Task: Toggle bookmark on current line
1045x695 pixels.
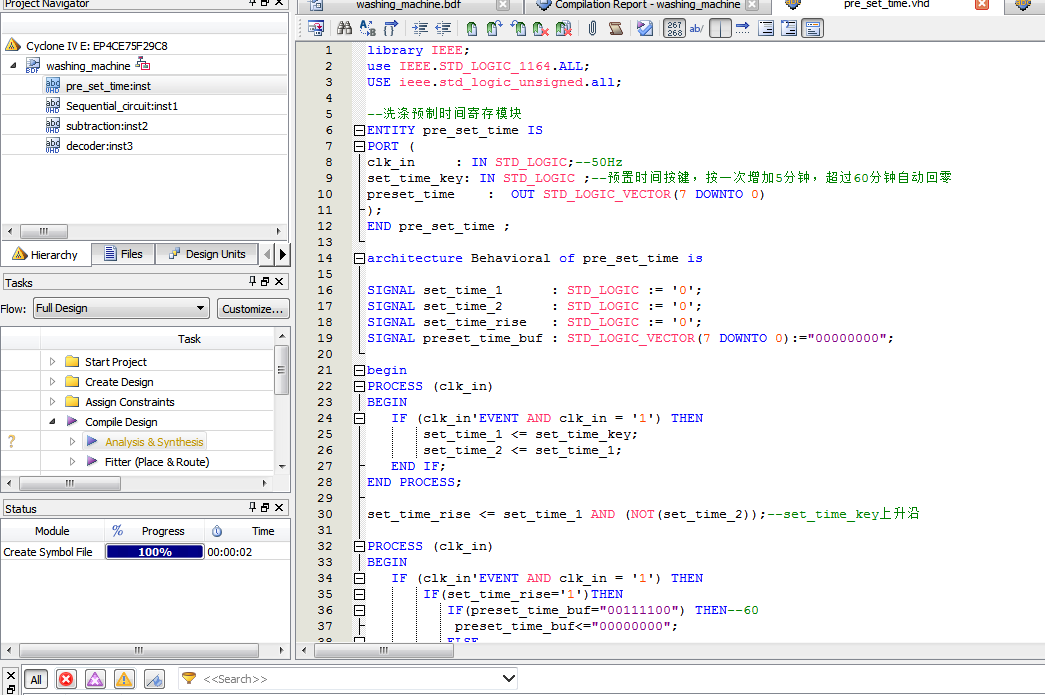Action: 472,28
